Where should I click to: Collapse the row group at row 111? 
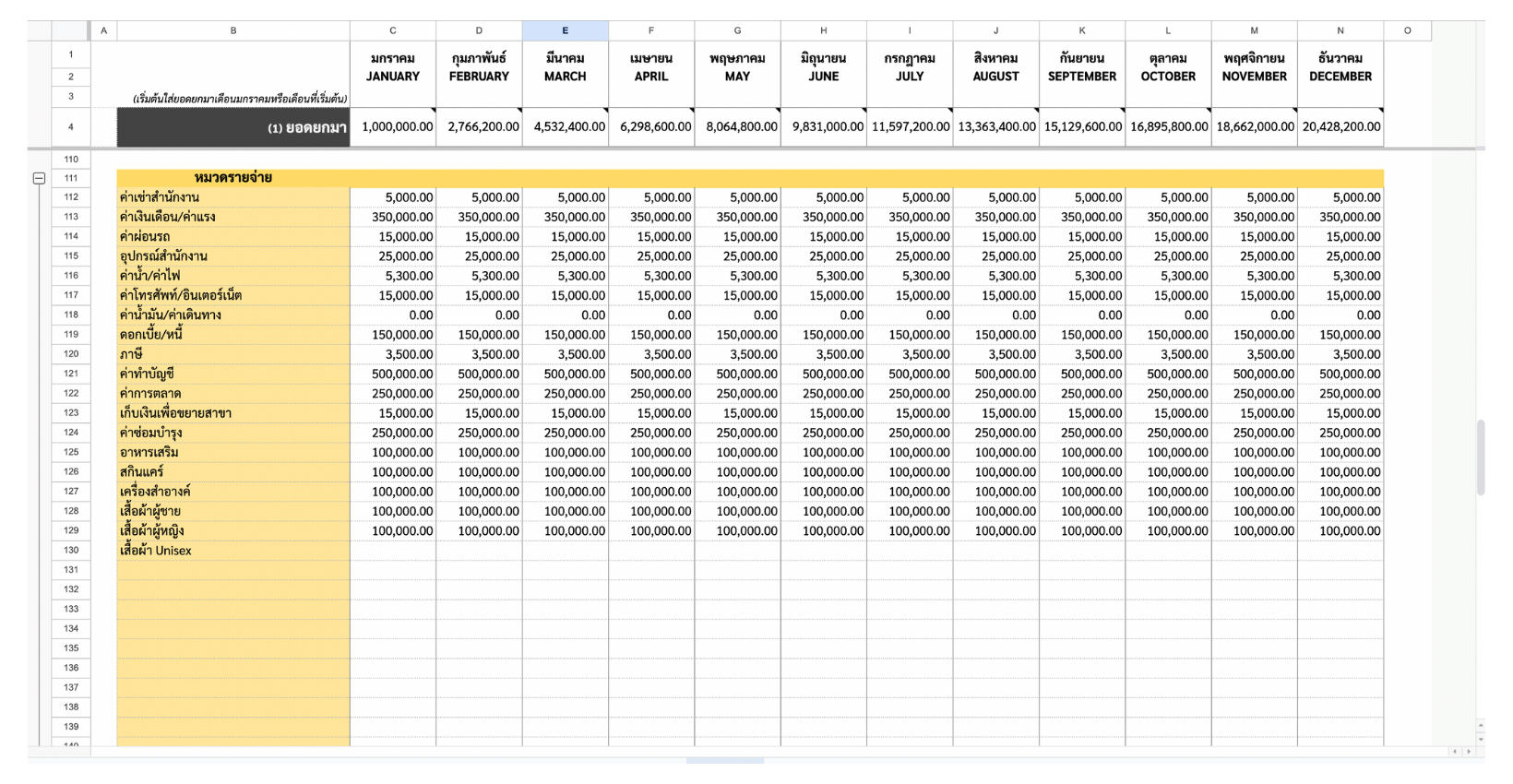click(x=39, y=178)
